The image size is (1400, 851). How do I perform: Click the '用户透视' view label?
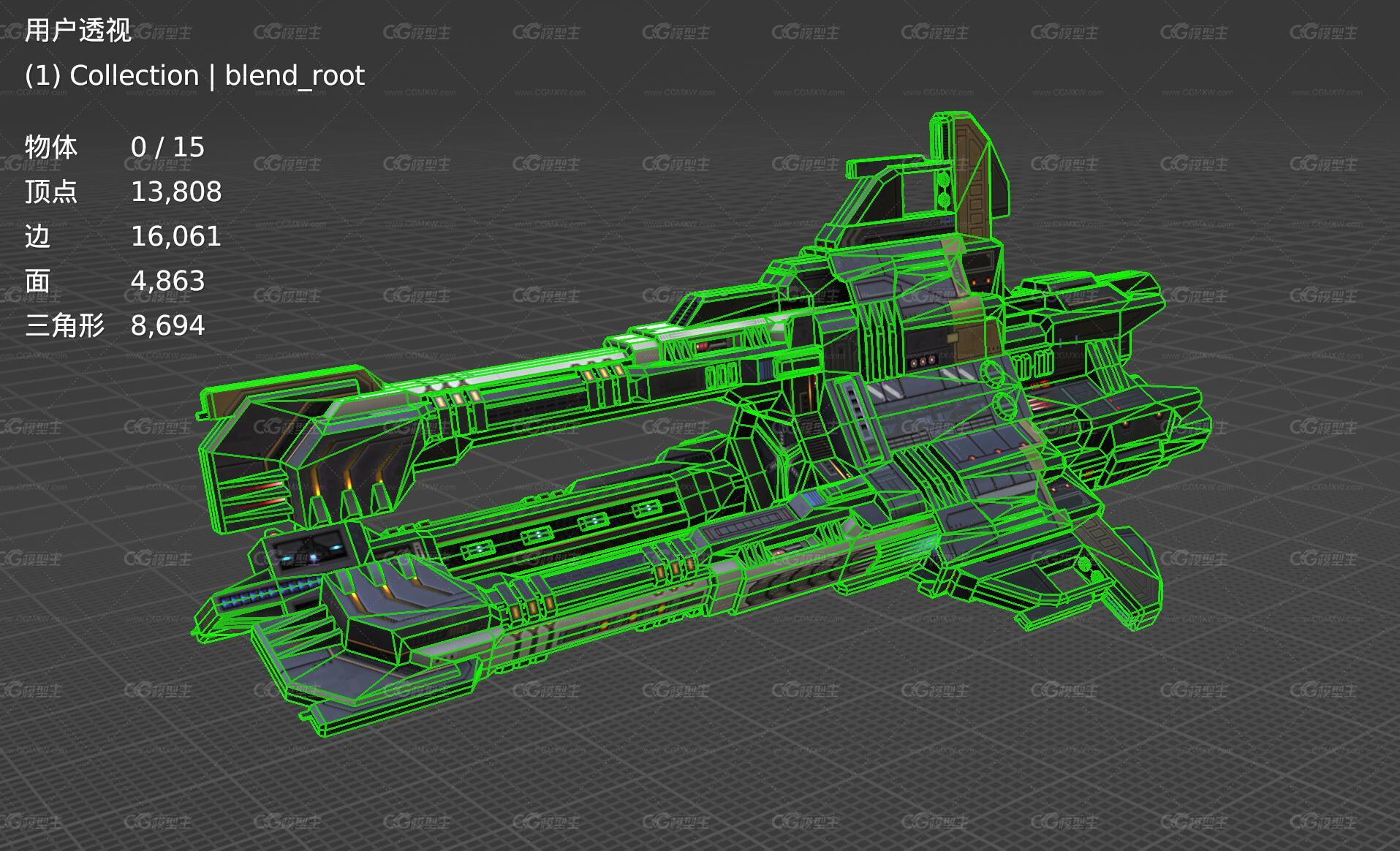(x=77, y=31)
